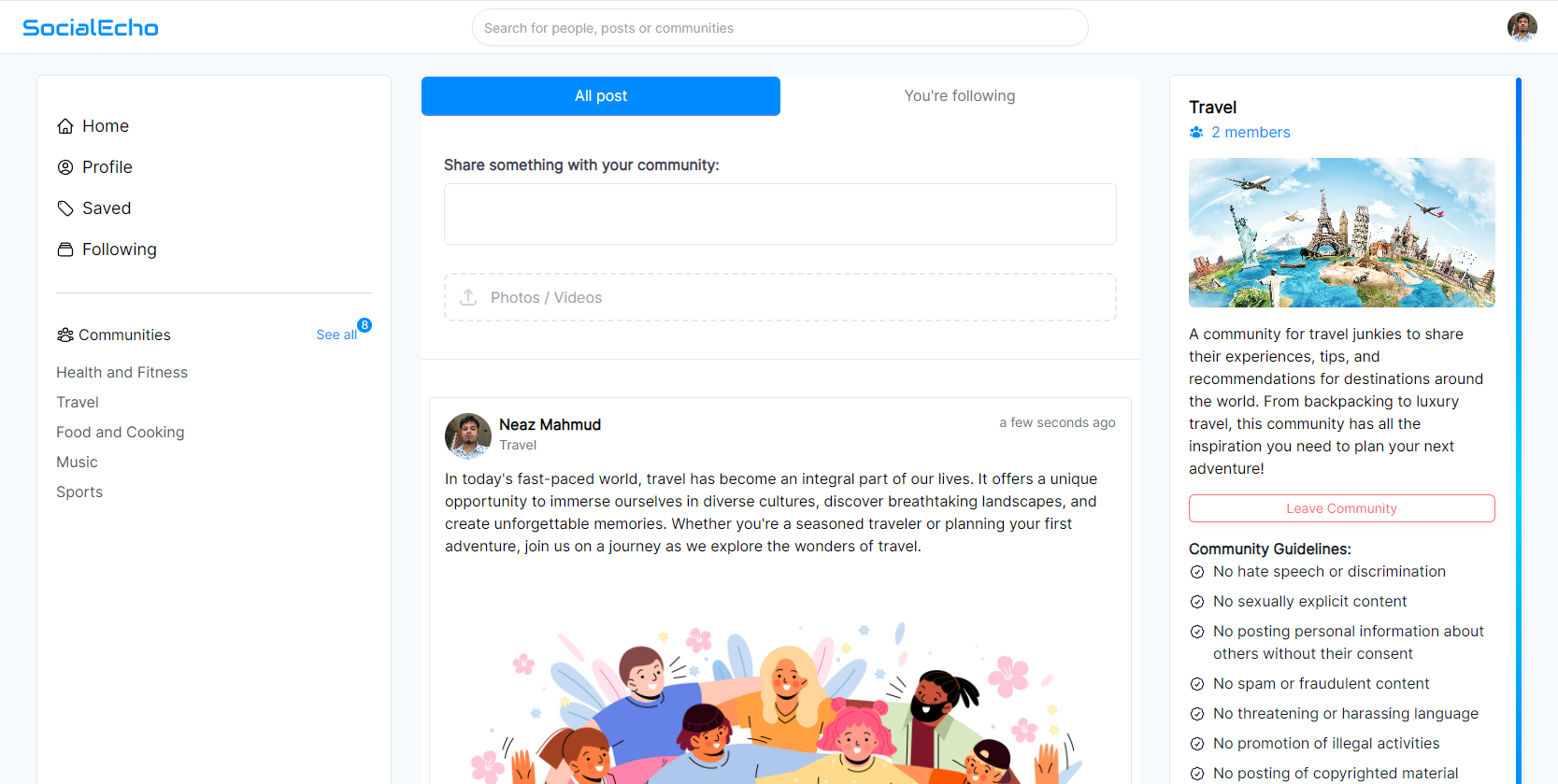This screenshot has height=784, width=1558.
Task: Click the Travel community banner image
Action: [1341, 233]
